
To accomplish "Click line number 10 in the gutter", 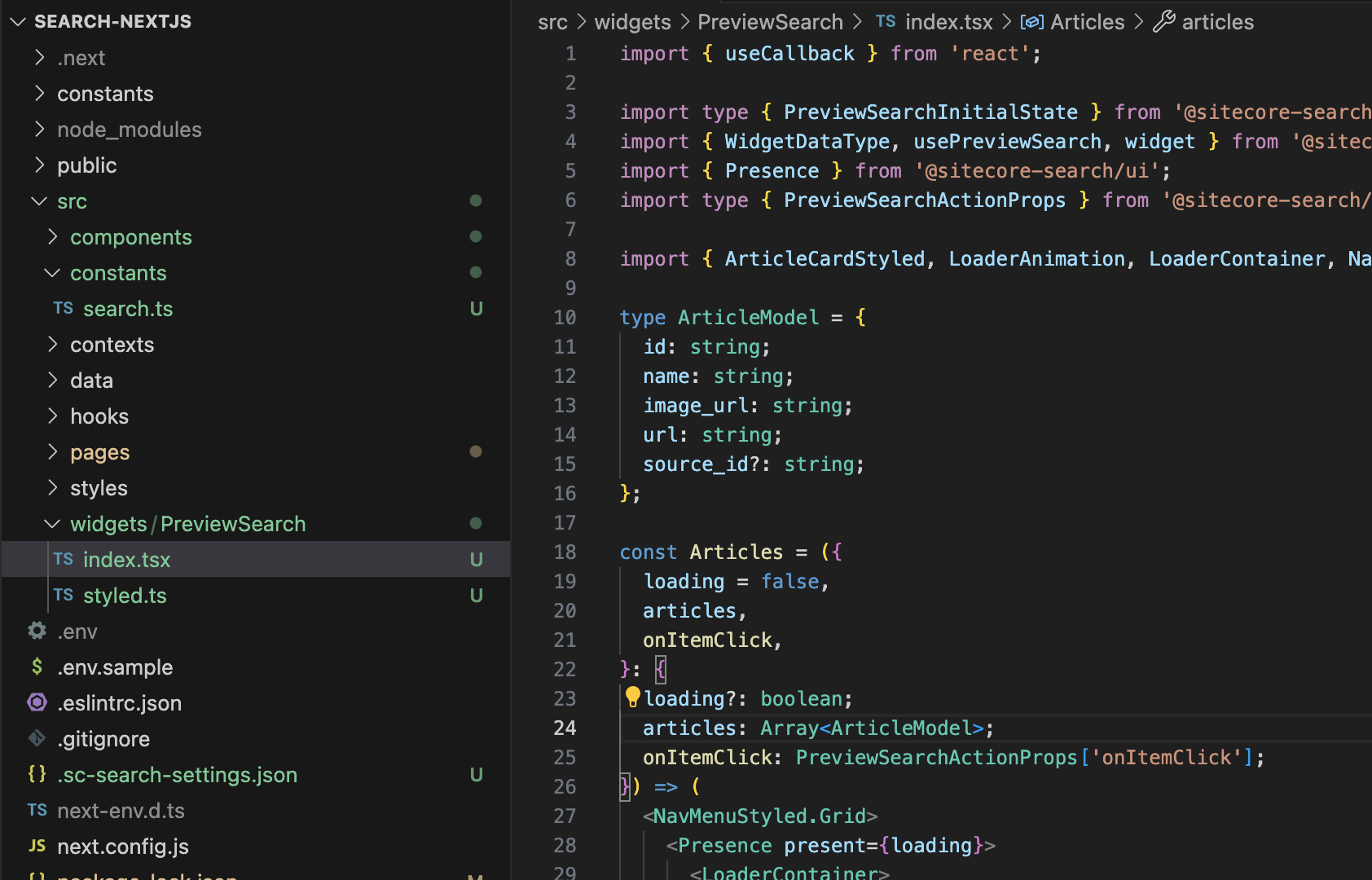I will (x=565, y=317).
